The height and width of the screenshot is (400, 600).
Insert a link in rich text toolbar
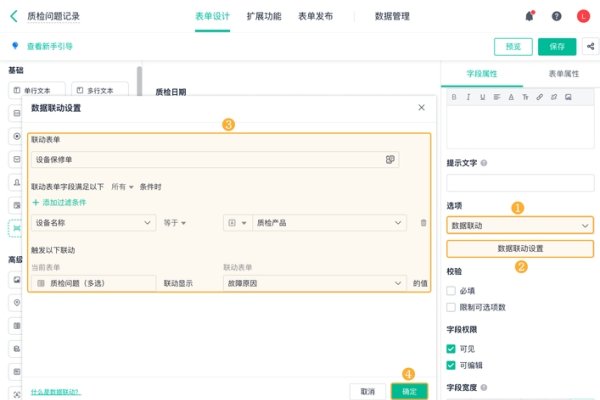[540, 97]
